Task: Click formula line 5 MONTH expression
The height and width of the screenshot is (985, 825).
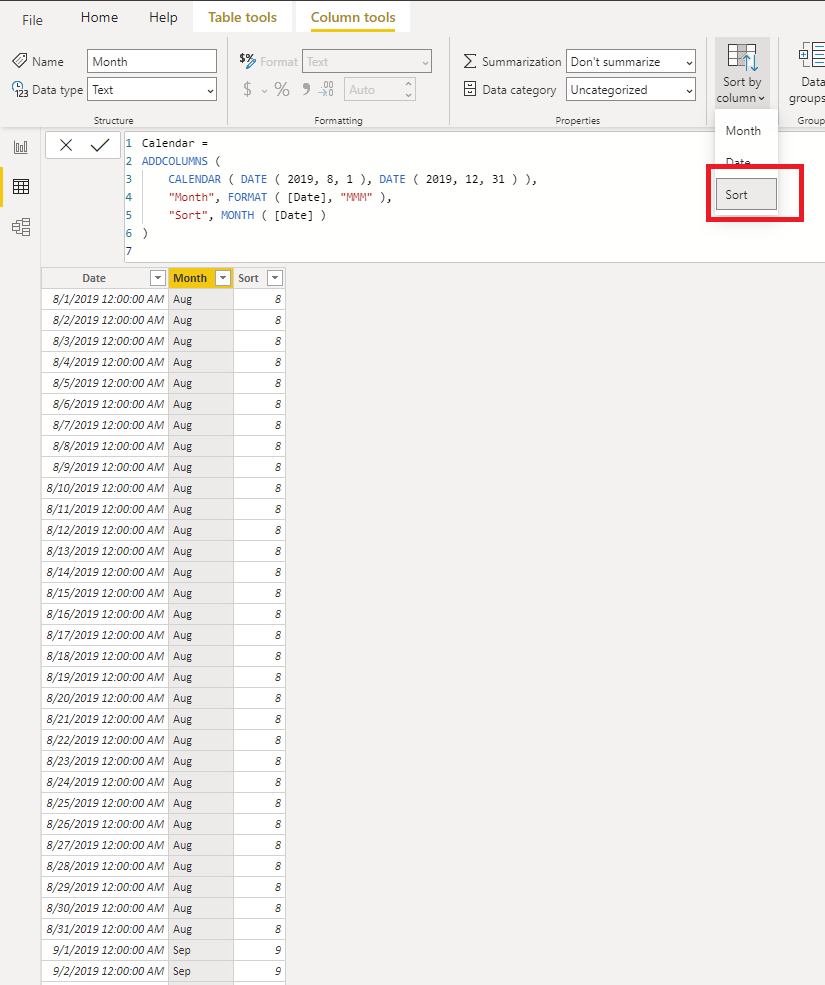Action: pos(273,215)
